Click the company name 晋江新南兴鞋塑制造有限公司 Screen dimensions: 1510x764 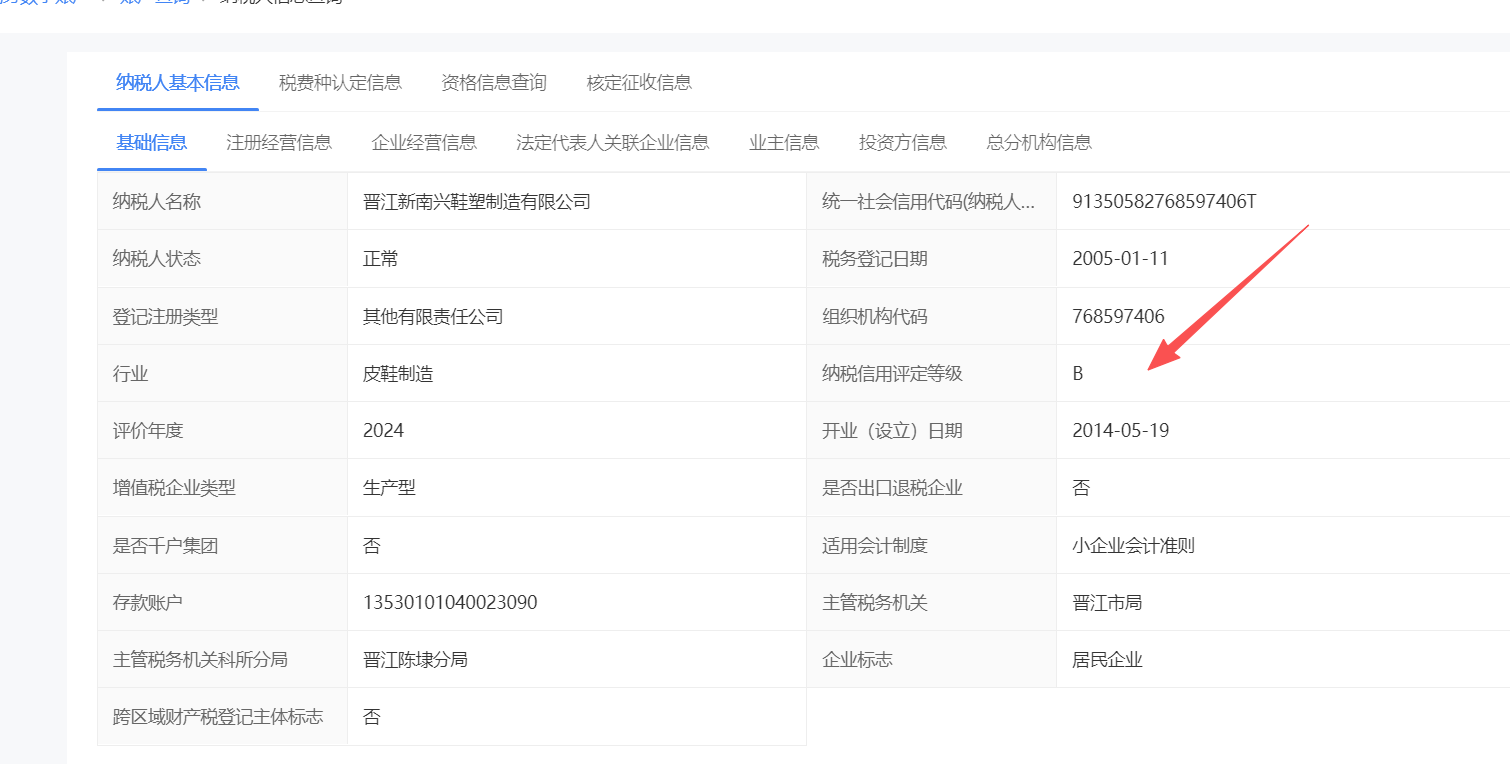(477, 202)
